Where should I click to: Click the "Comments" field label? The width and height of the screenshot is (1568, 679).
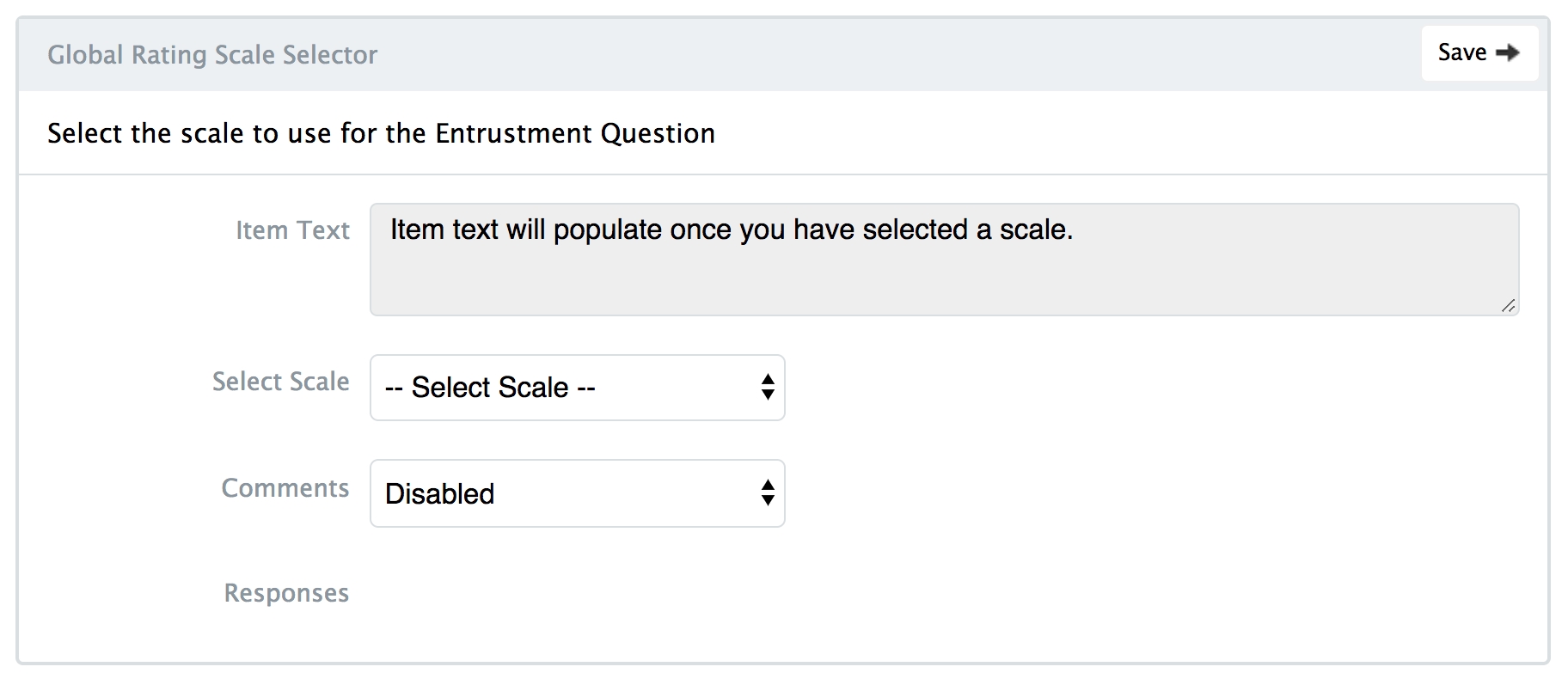coord(285,488)
